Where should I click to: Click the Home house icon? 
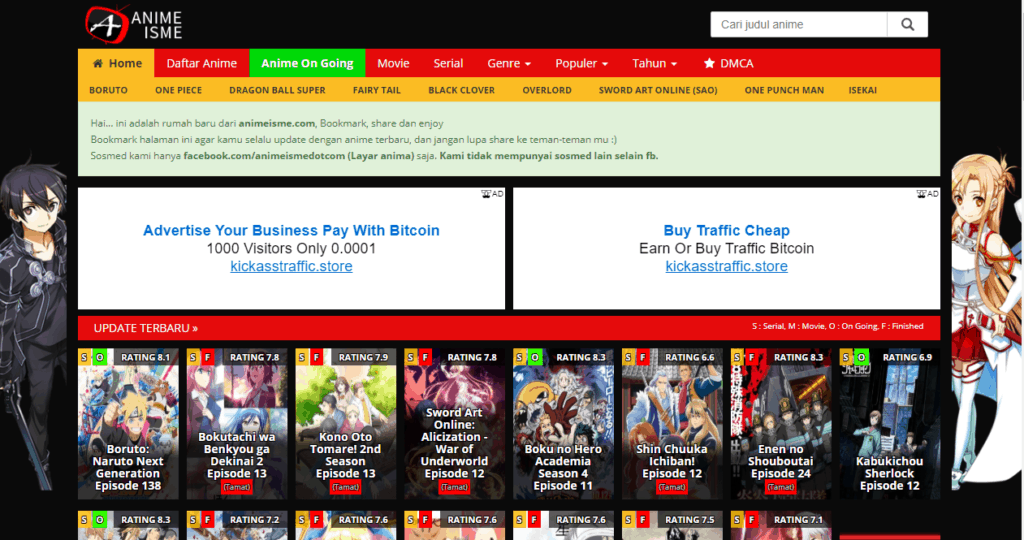(98, 63)
